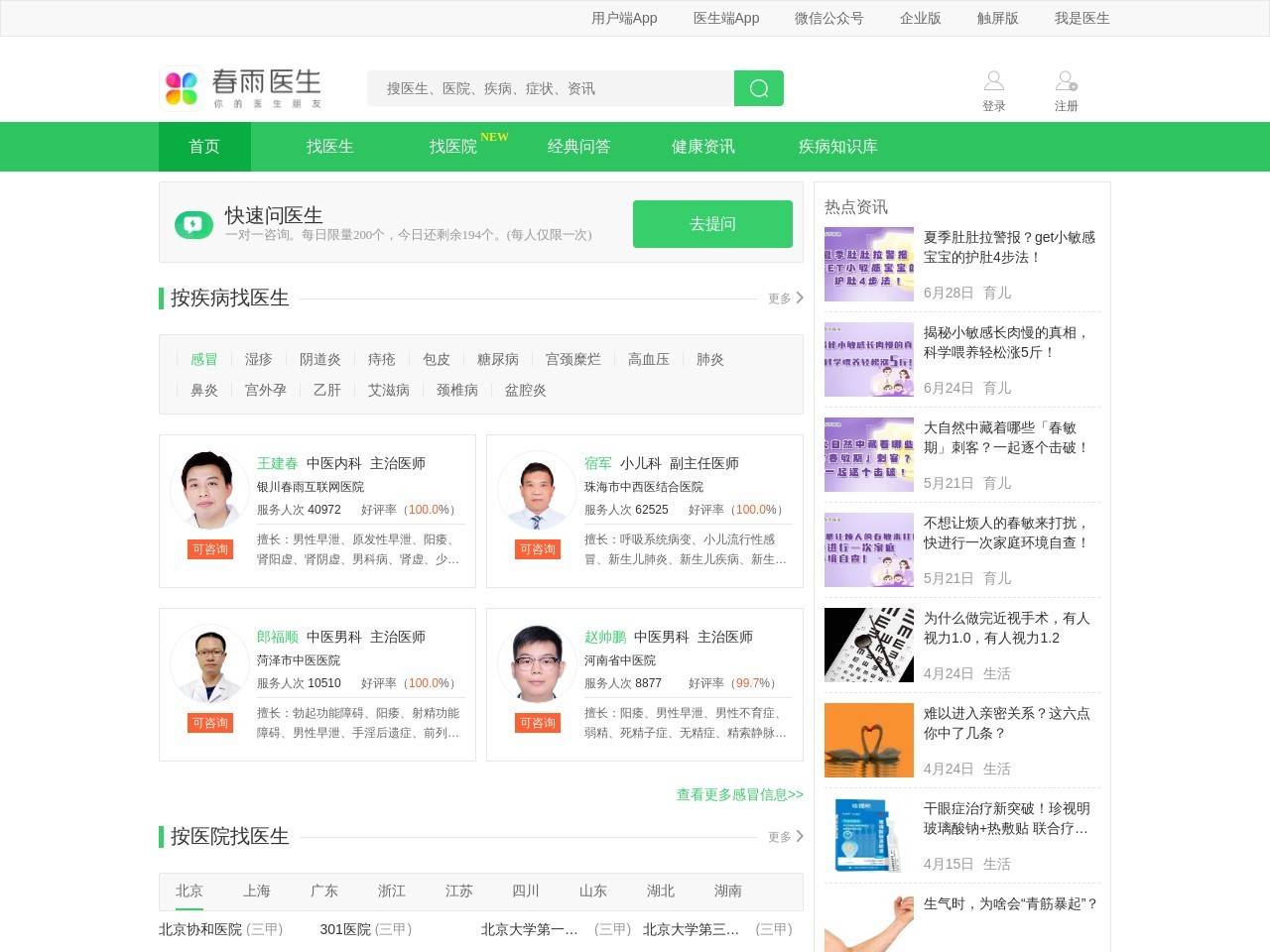Open doctor 王建春's profile photo

pos(209,490)
